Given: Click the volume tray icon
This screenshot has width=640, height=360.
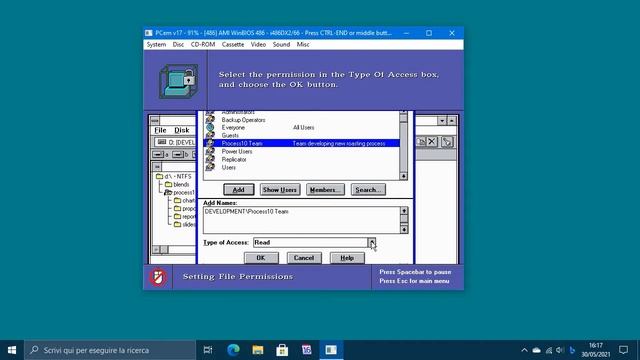Looking at the screenshot, I should pos(560,350).
